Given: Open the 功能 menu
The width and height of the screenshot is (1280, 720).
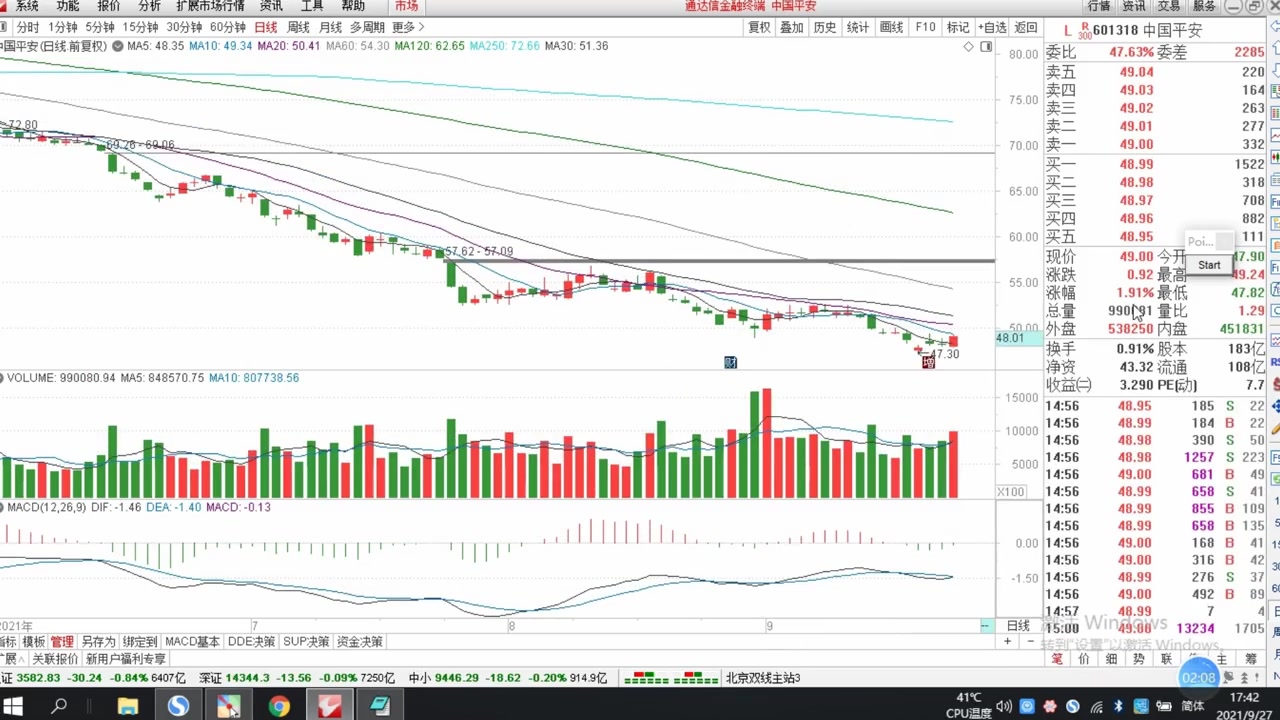Looking at the screenshot, I should (68, 6).
